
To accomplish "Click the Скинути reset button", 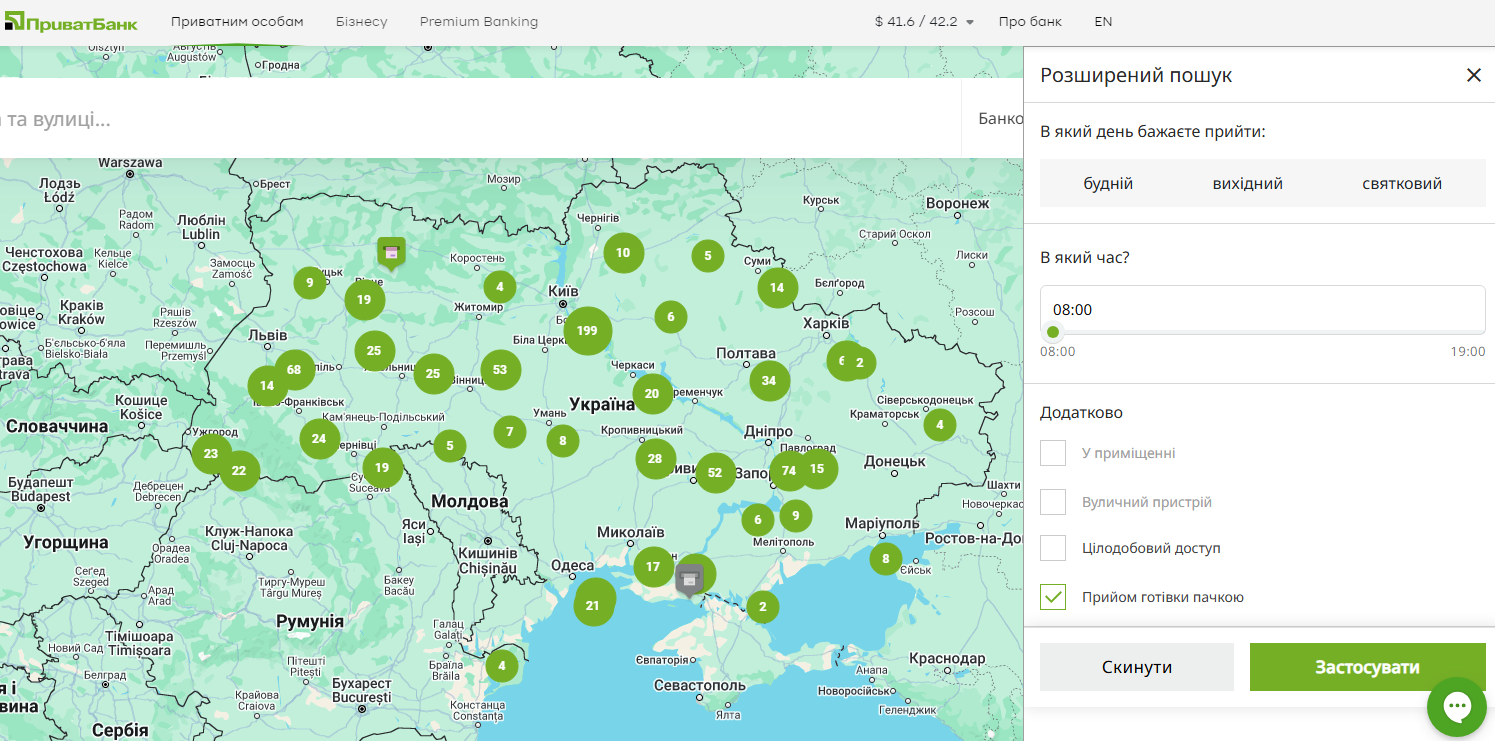I will (1137, 667).
